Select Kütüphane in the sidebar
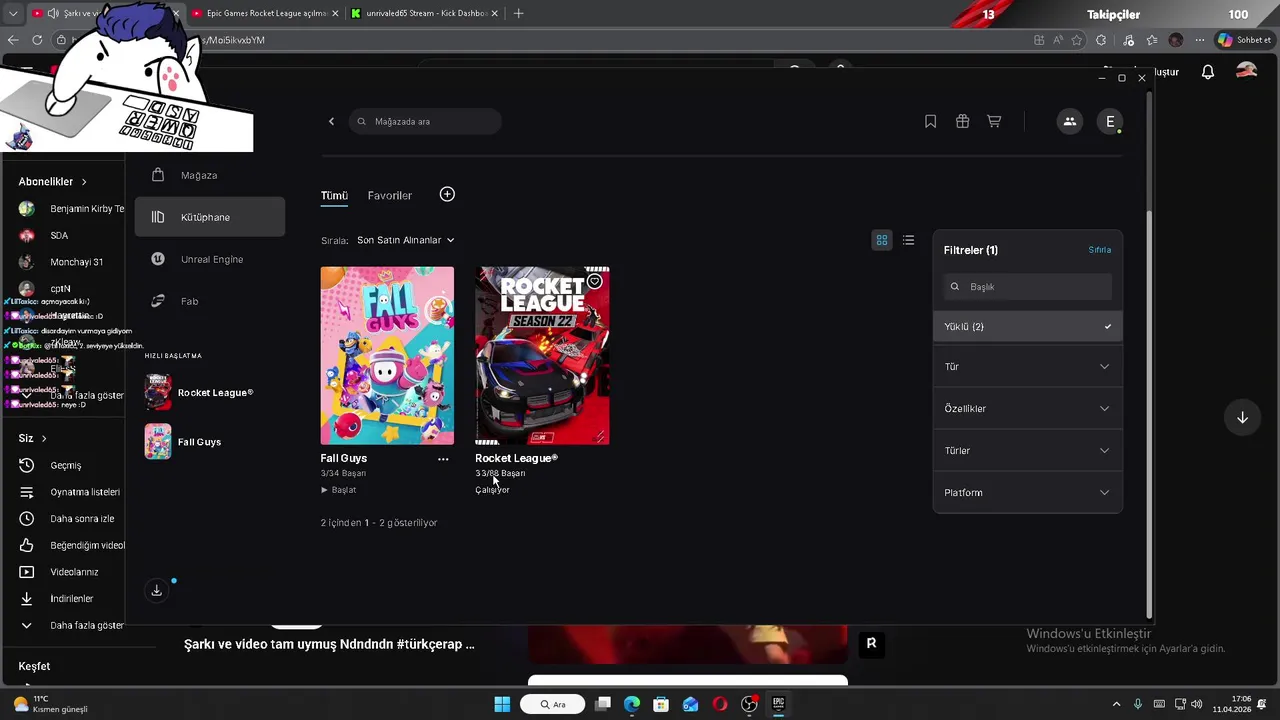This screenshot has height=720, width=1280. coord(210,217)
